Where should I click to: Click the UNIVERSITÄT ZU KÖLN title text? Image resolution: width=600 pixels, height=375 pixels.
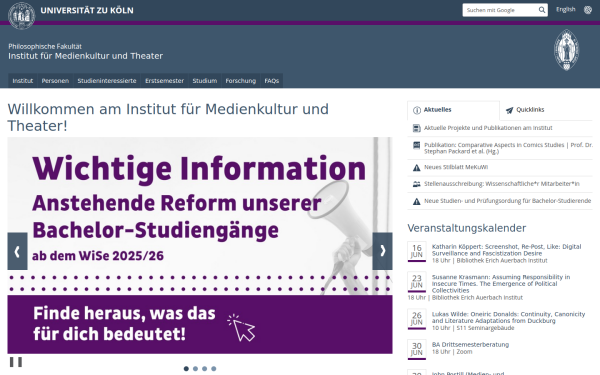[x=87, y=10]
